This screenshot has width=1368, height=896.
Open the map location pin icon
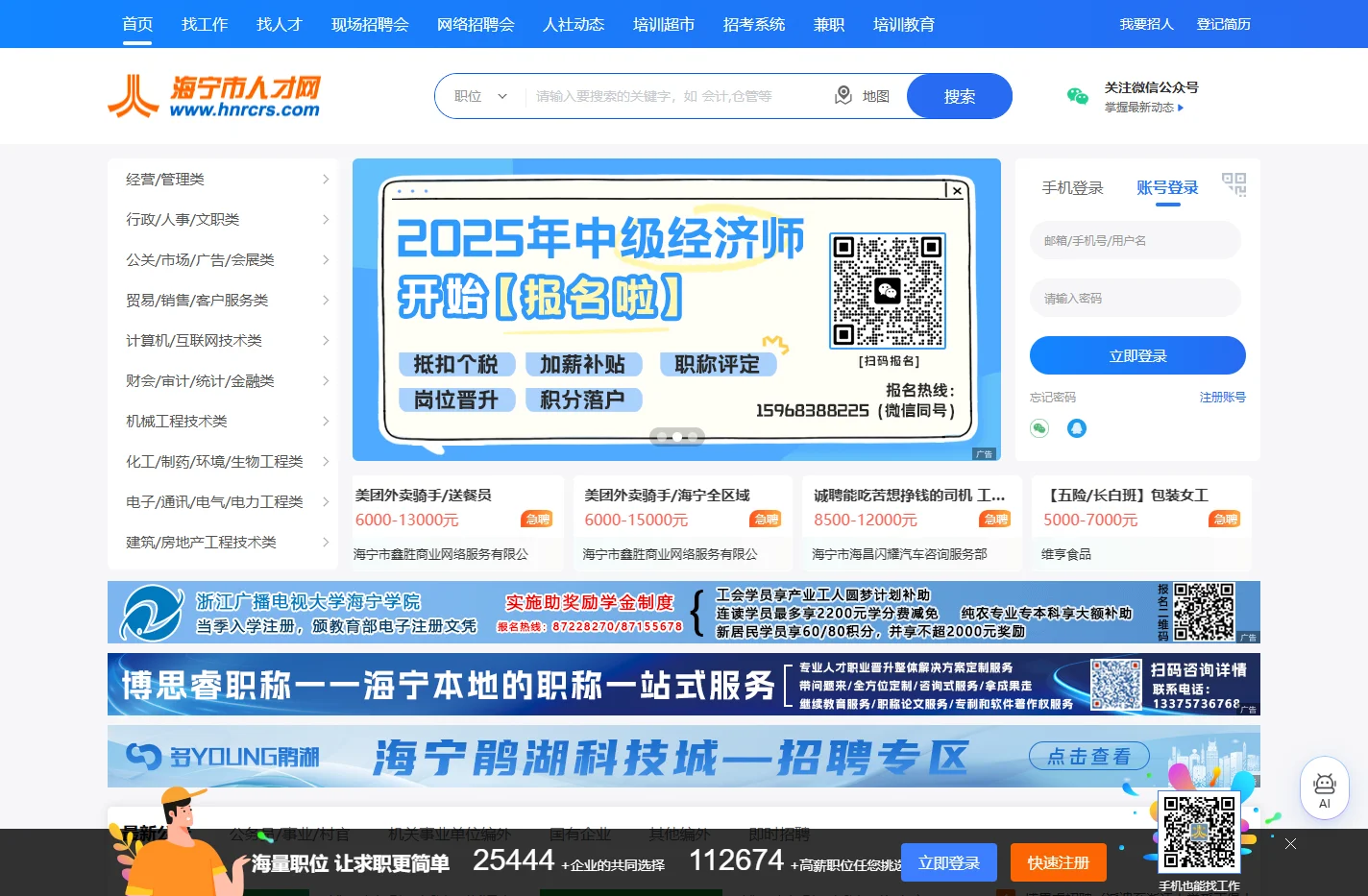[x=843, y=95]
